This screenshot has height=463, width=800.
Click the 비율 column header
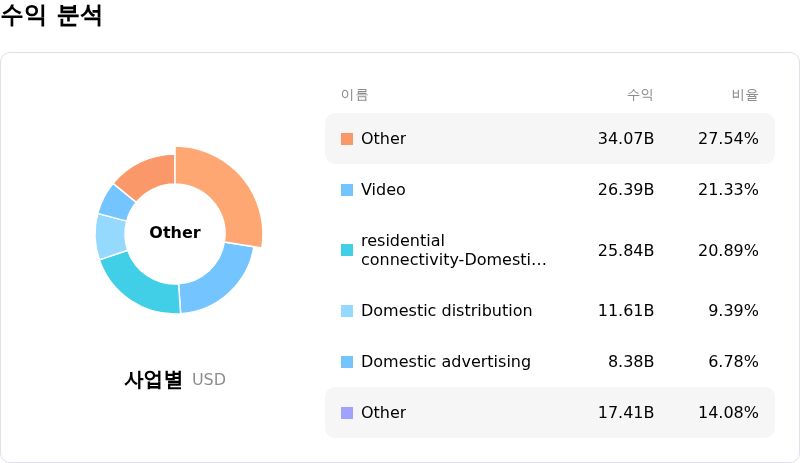click(745, 94)
